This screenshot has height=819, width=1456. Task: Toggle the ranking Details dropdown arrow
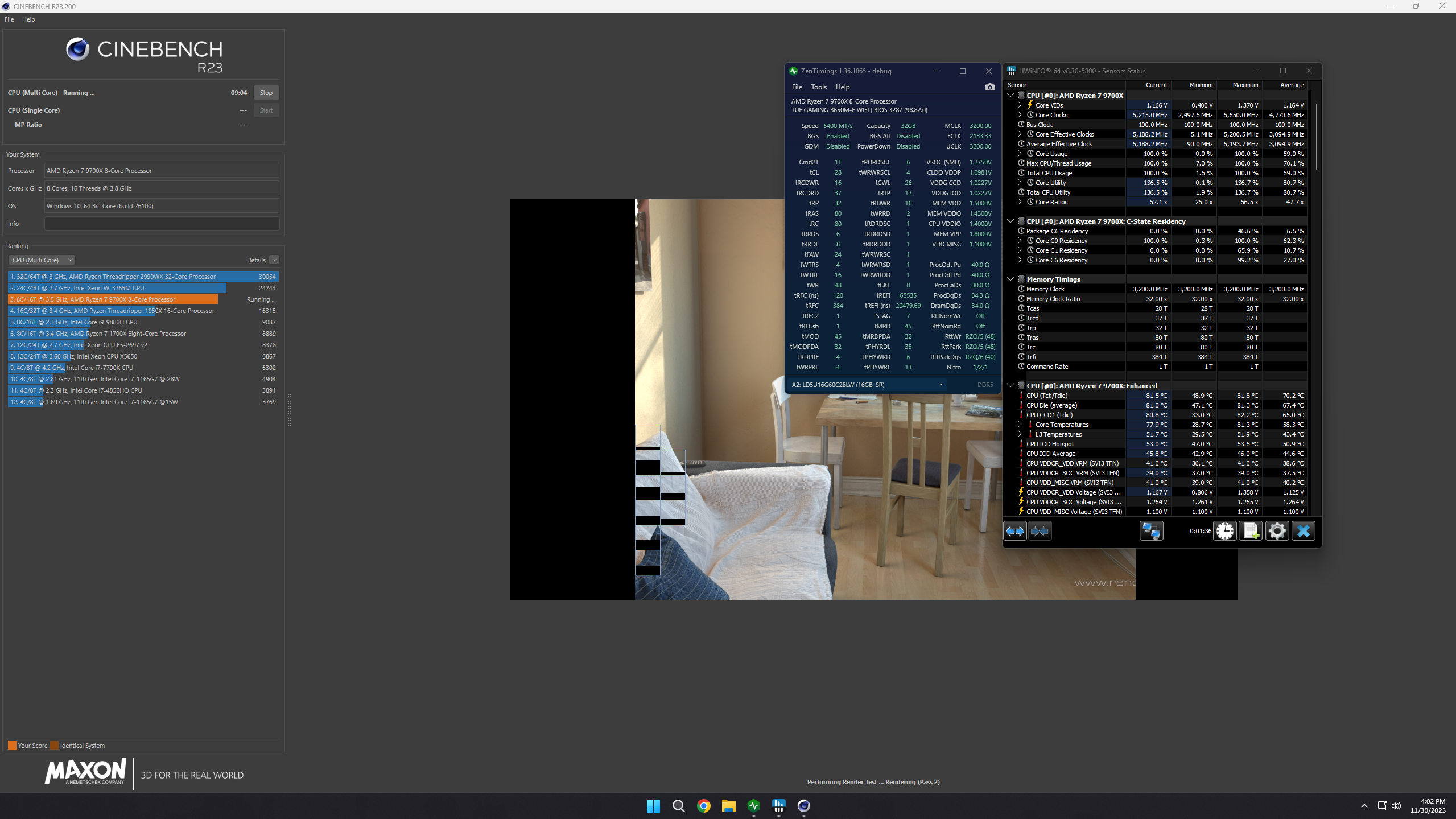click(274, 260)
